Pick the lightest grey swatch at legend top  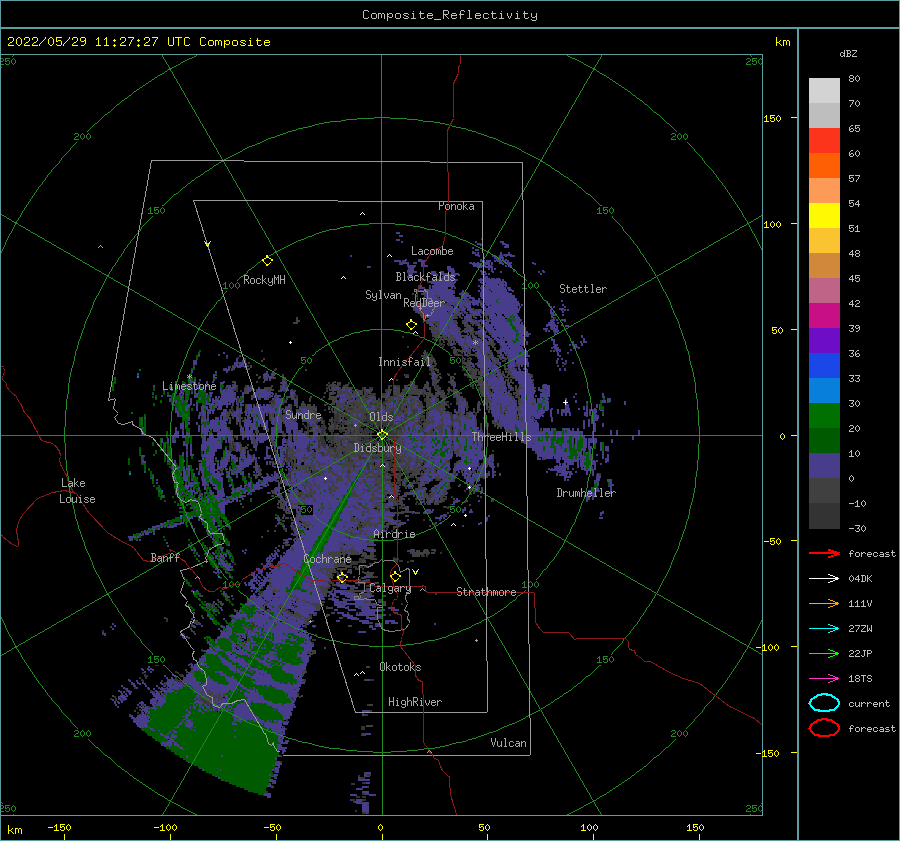(824, 90)
